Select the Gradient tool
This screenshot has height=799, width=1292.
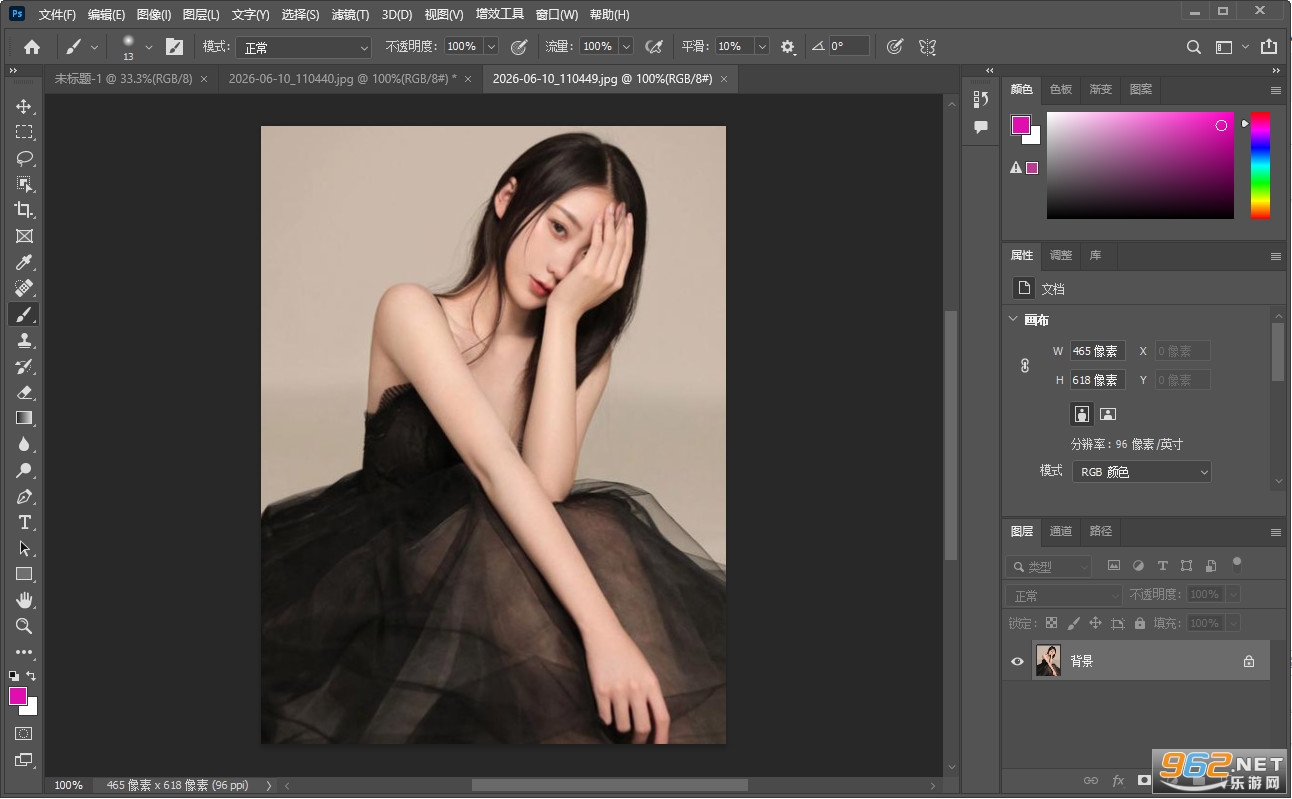coord(24,418)
